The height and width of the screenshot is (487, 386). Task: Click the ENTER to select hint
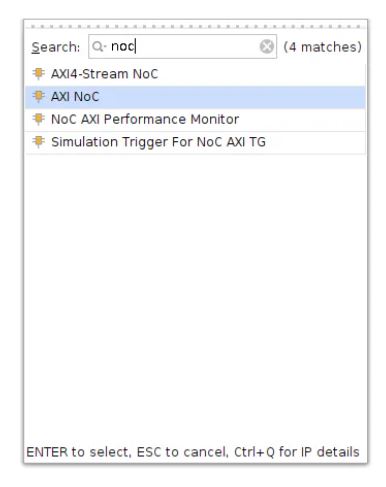[x=78, y=452]
